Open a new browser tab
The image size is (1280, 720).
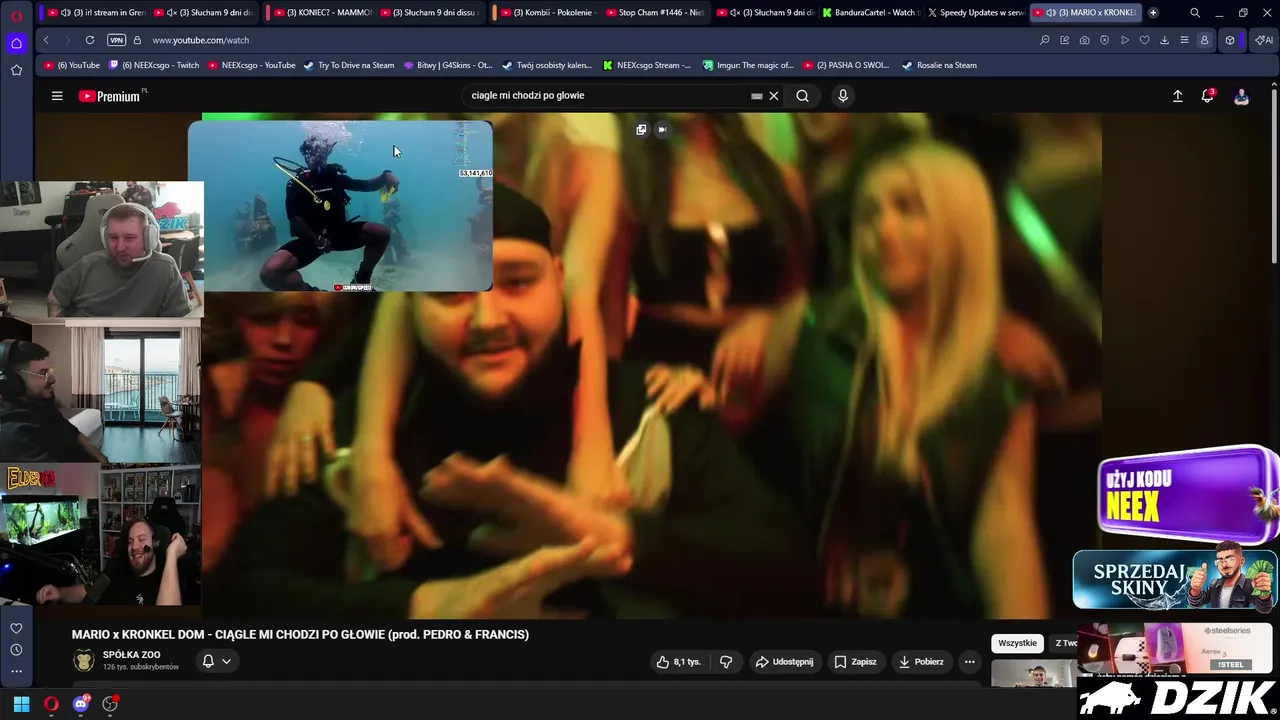(x=1153, y=13)
